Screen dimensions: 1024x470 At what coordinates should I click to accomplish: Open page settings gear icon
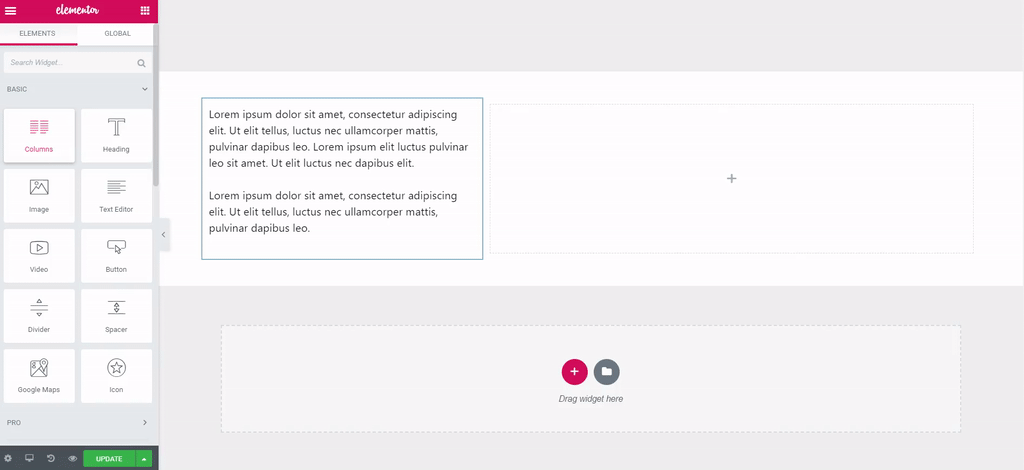click(8, 459)
